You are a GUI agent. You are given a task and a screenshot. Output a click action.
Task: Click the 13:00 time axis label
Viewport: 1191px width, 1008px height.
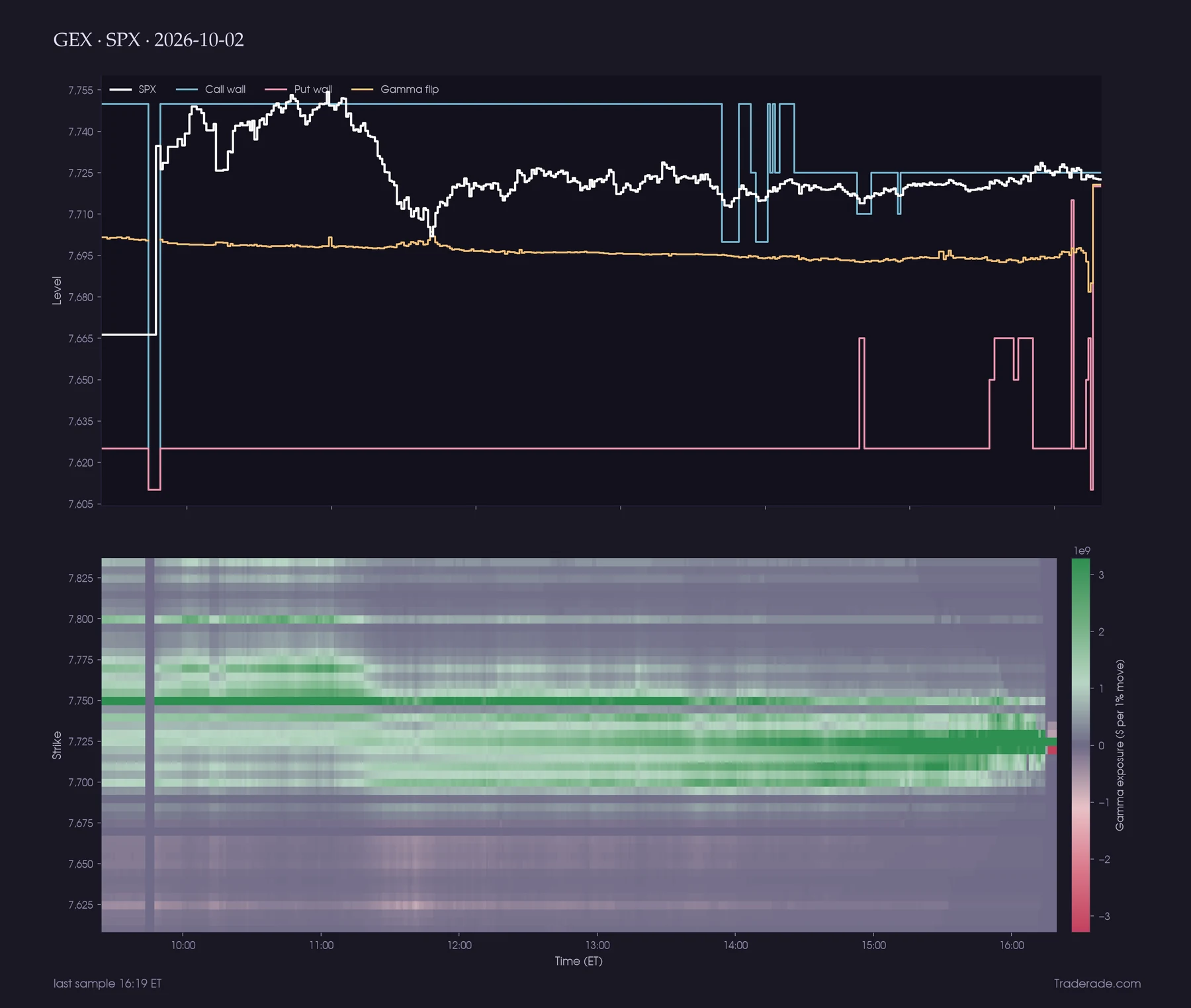(597, 945)
